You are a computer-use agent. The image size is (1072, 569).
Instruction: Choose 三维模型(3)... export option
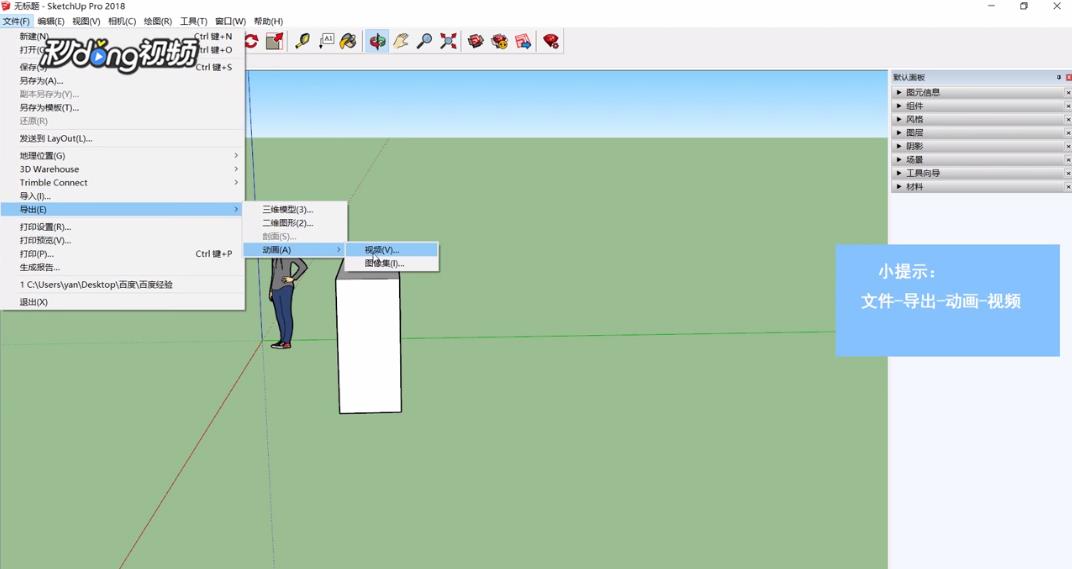295,210
